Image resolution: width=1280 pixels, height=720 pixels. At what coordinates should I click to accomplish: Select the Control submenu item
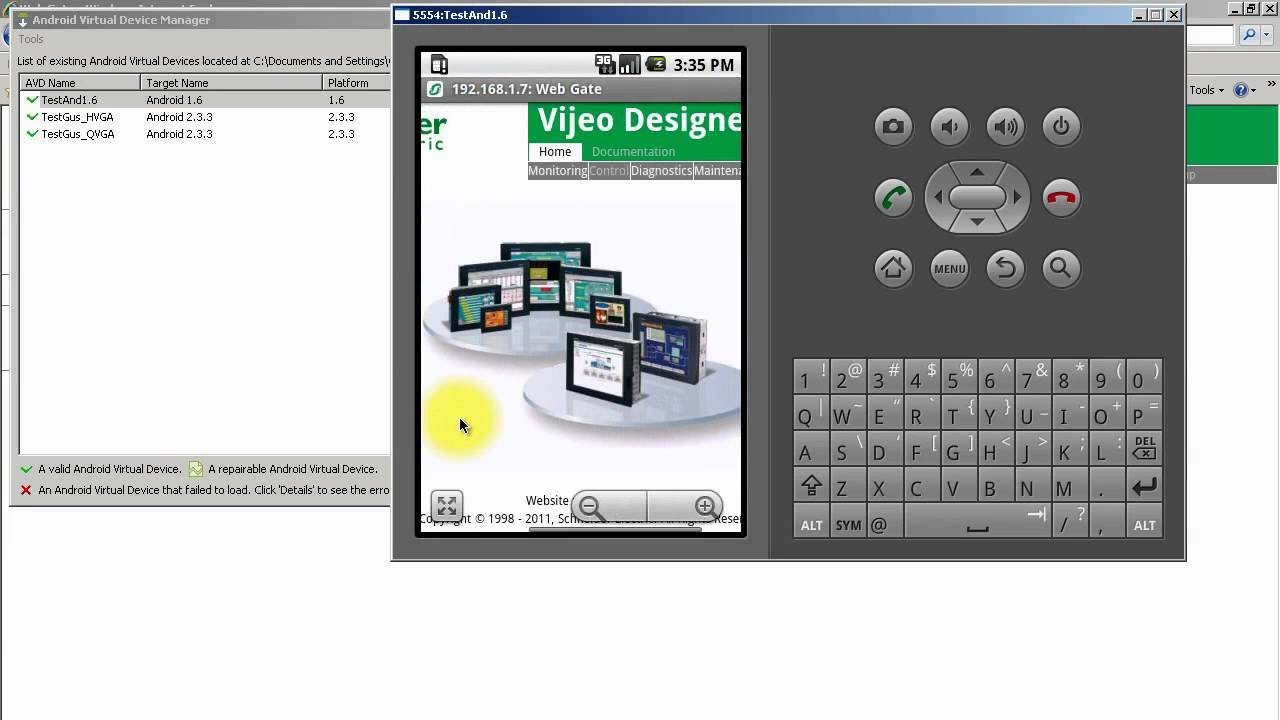tap(609, 171)
